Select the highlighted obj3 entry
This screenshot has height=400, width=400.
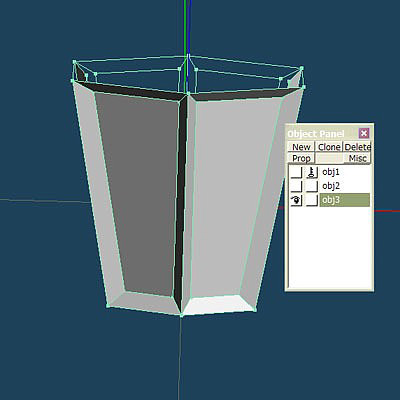coord(345,200)
